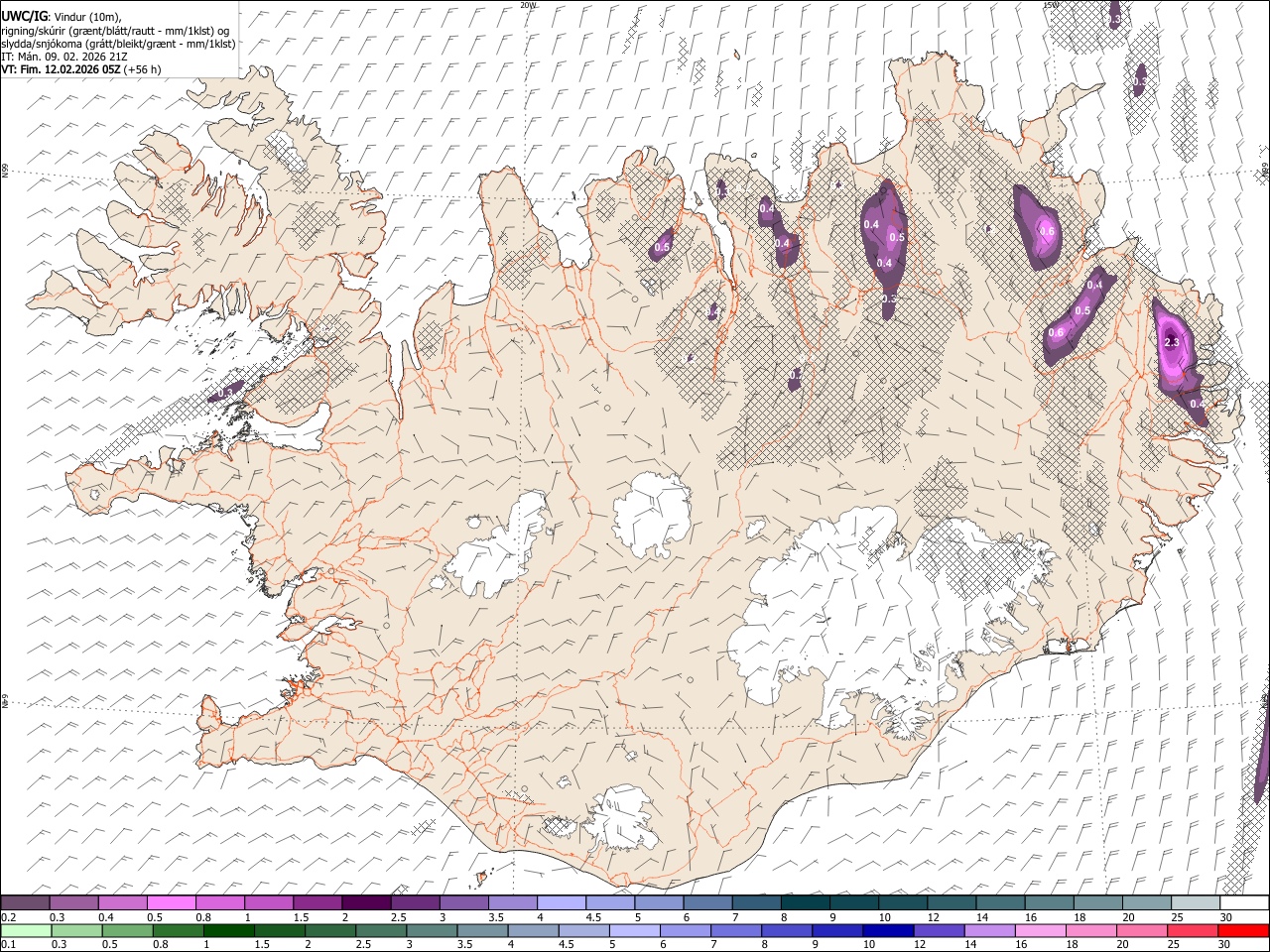Select the darkest purple 2–2.5 swatch in the upper scale

click(x=366, y=903)
